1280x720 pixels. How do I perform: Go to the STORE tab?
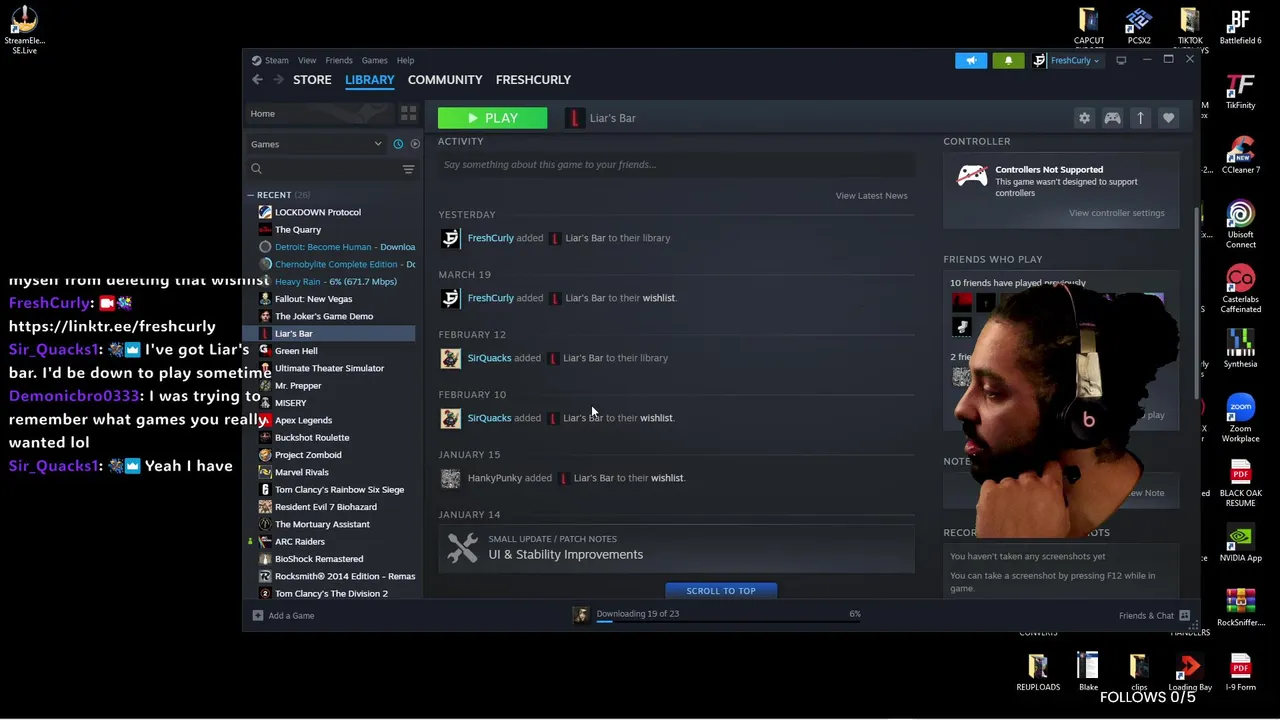coord(312,80)
